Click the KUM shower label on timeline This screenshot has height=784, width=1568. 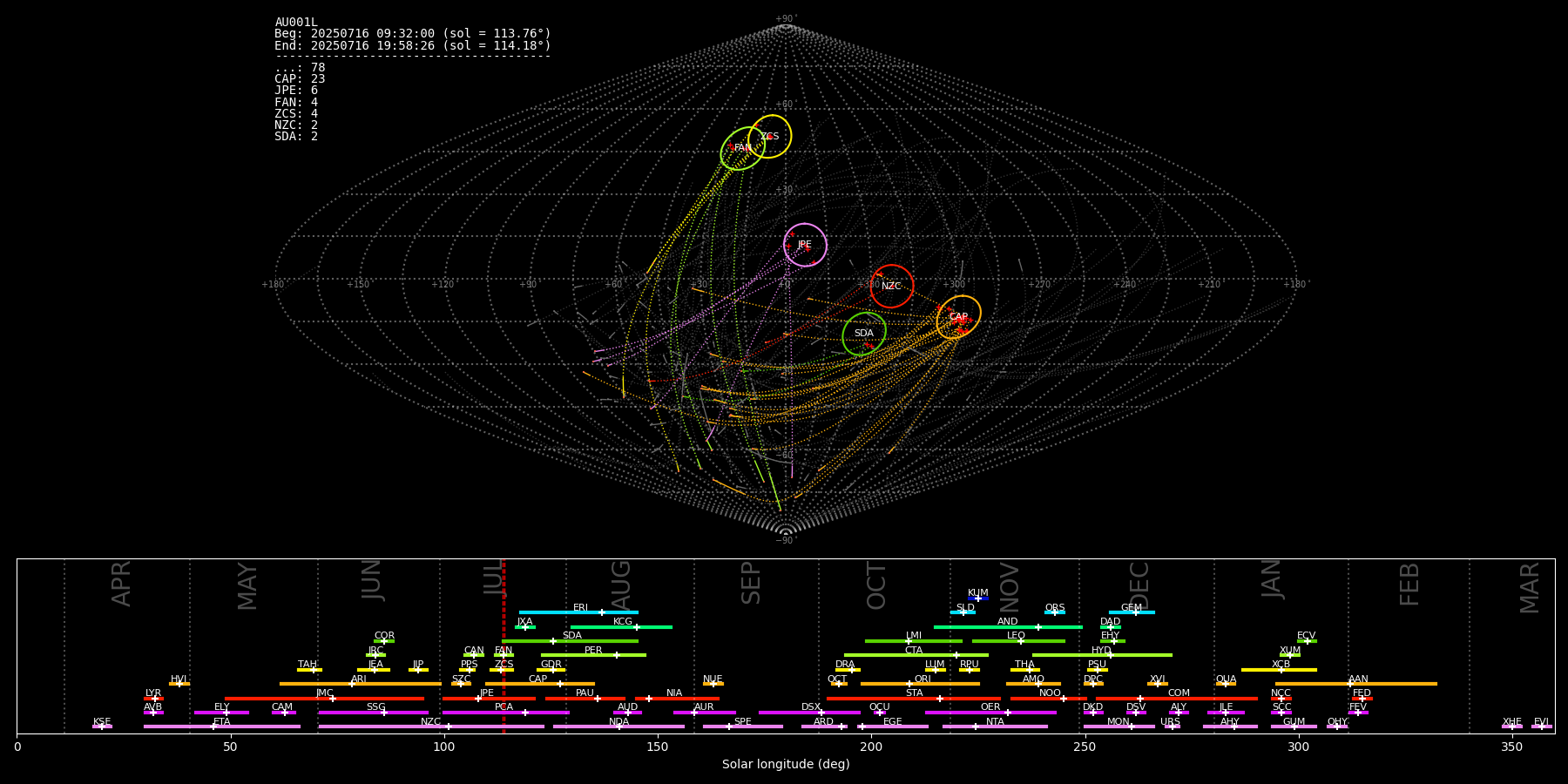(x=978, y=593)
